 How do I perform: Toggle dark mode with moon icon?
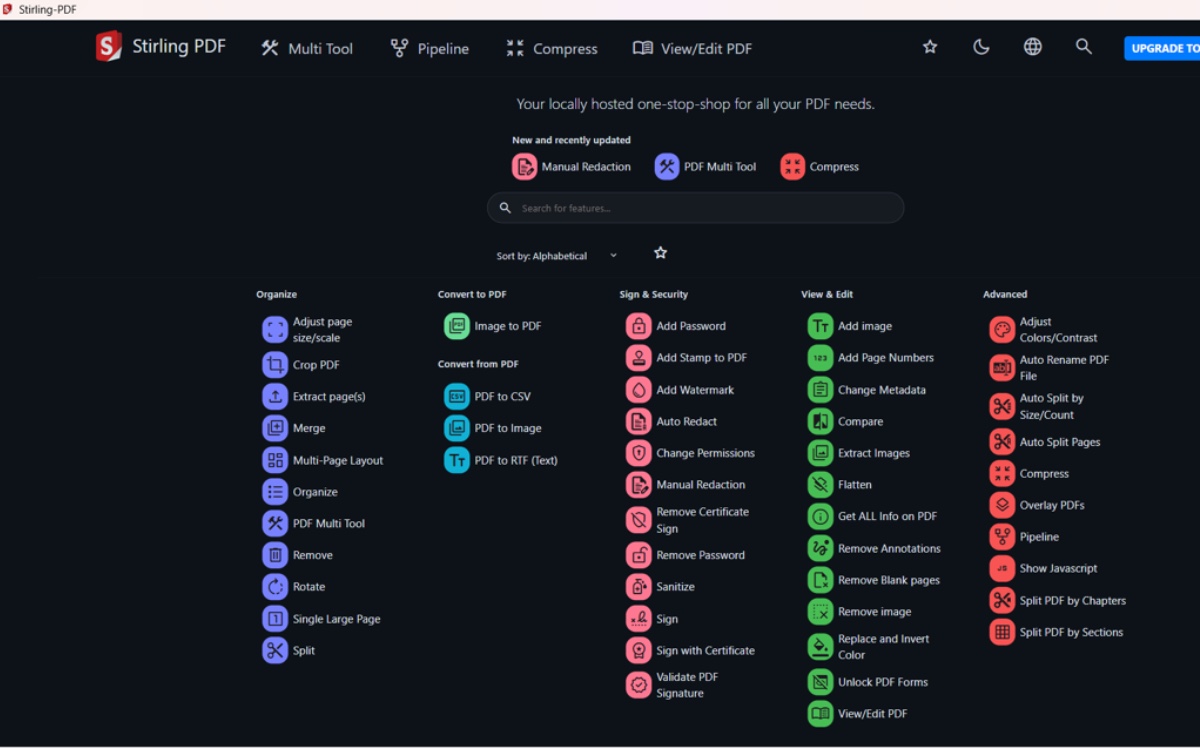[x=981, y=47]
